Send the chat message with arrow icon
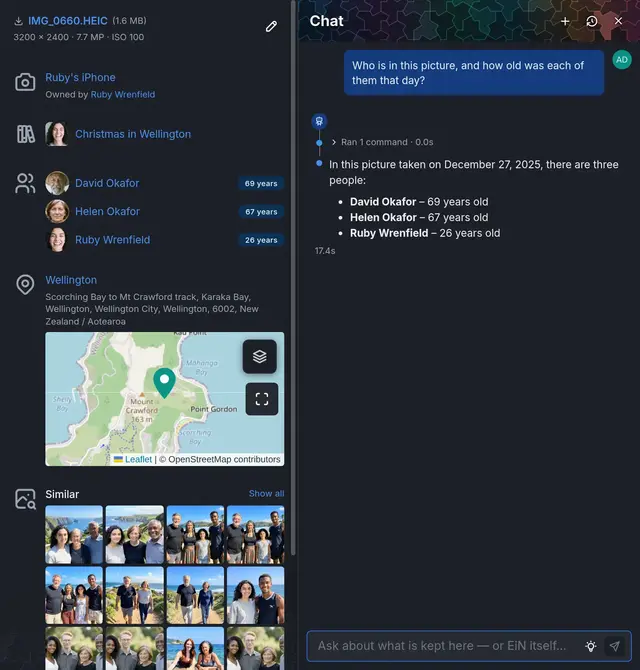Image resolution: width=640 pixels, height=670 pixels. point(615,646)
